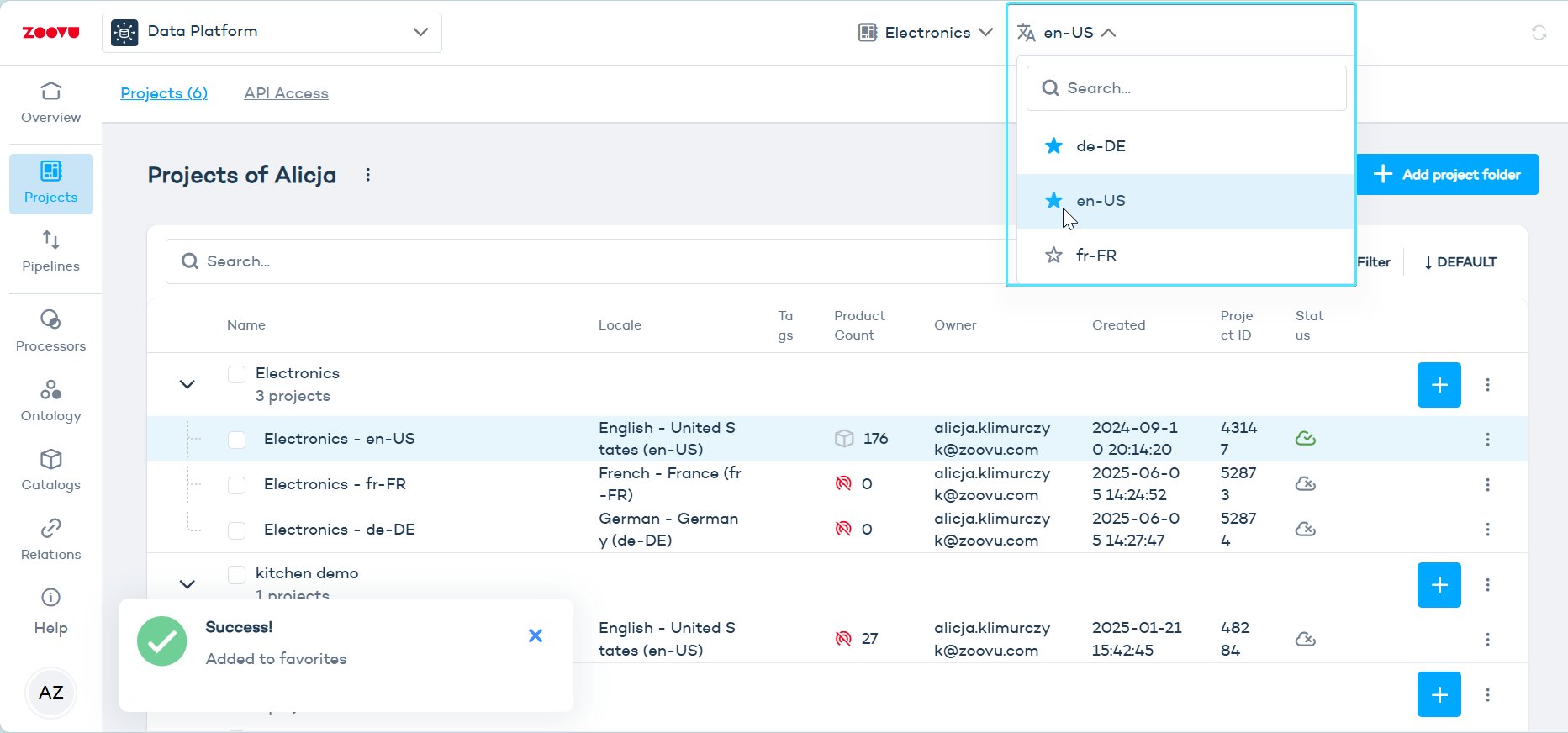Screen dimensions: 1568x733
Task: Check the Electronics - en-US project checkbox
Action: pos(237,440)
